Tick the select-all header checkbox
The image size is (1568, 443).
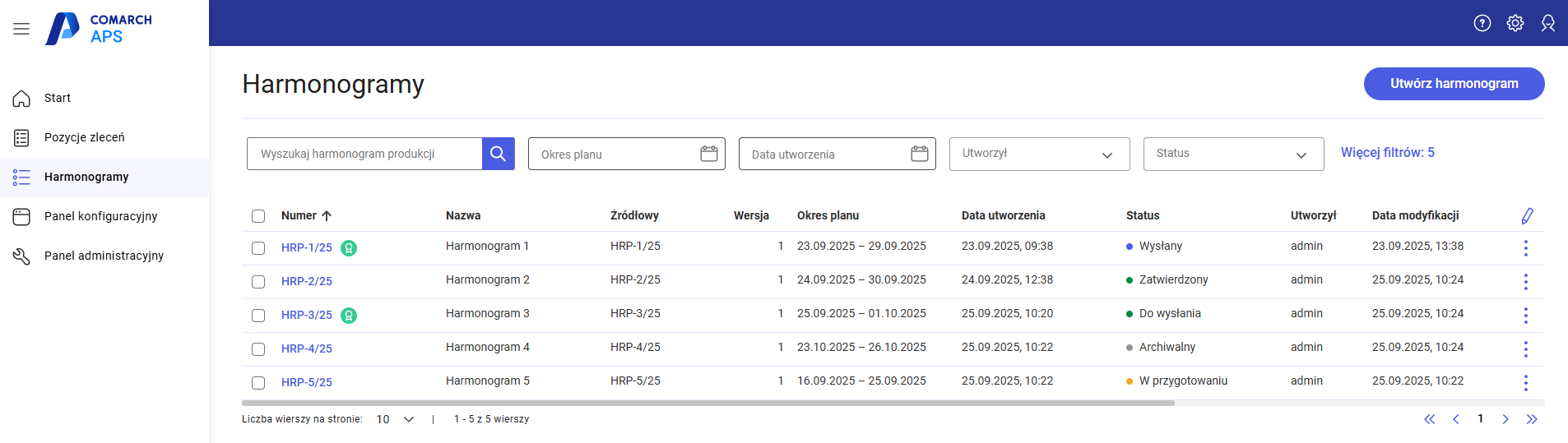click(x=258, y=216)
